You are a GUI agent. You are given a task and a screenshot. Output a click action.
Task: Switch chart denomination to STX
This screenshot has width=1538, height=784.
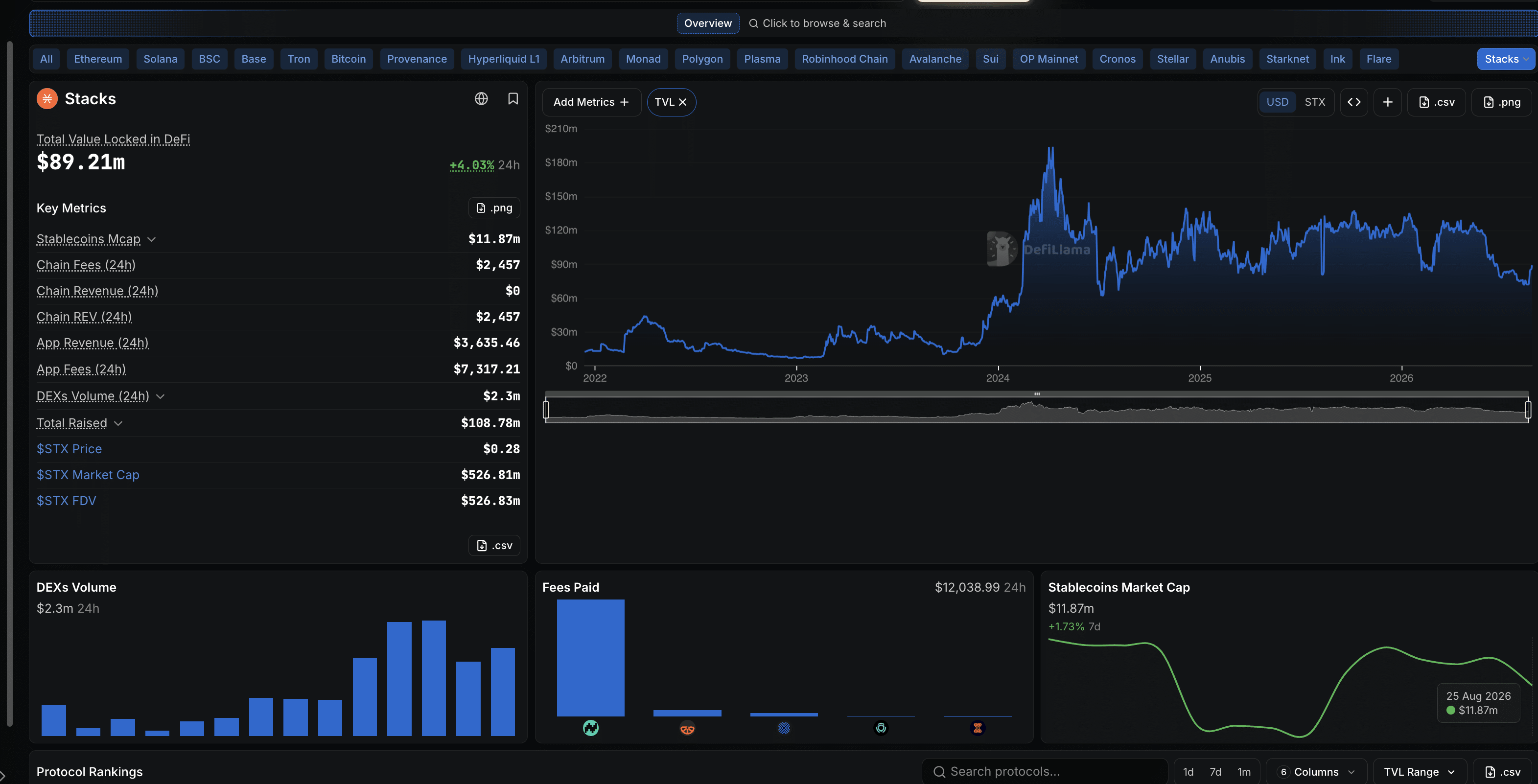(x=1315, y=102)
